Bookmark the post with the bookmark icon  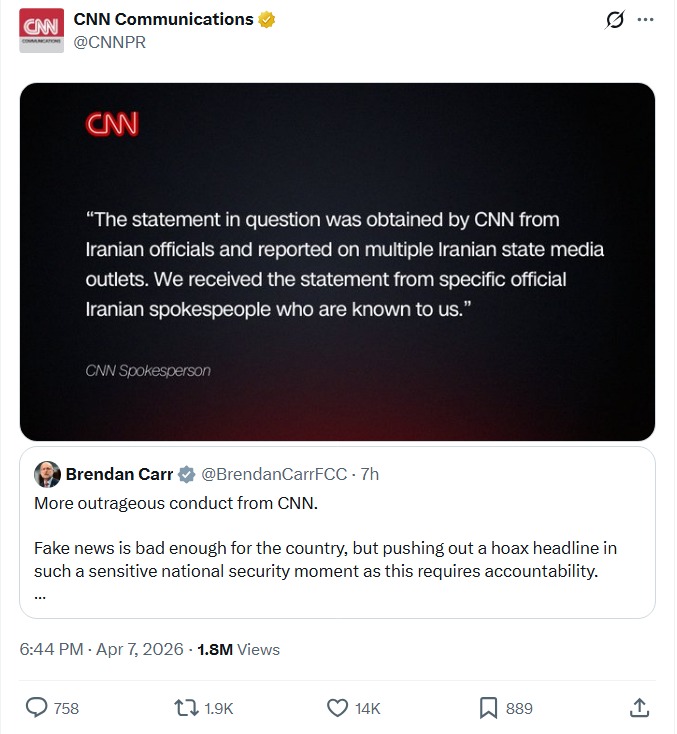click(488, 708)
